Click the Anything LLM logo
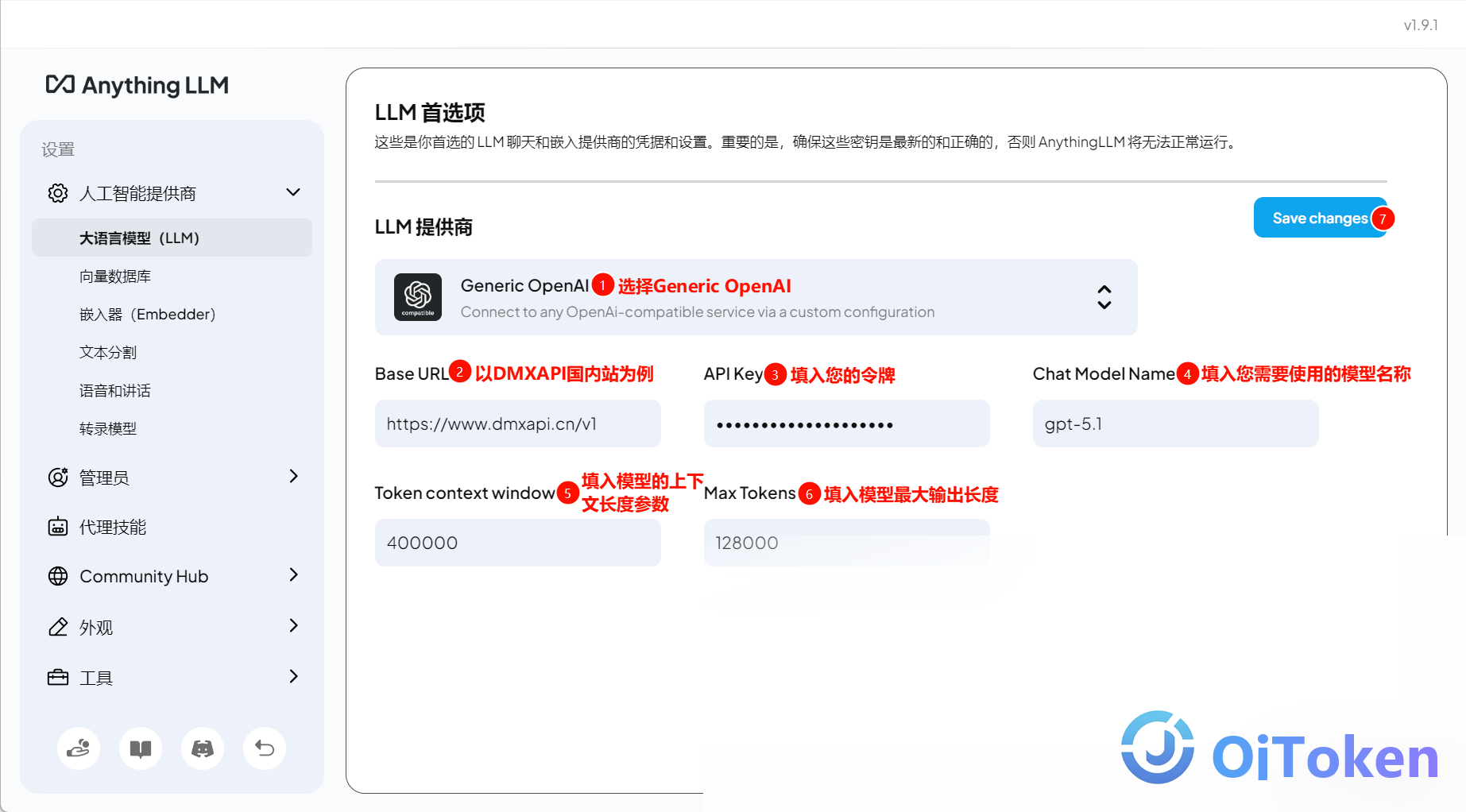This screenshot has height=812, width=1466. pyautogui.click(x=137, y=85)
